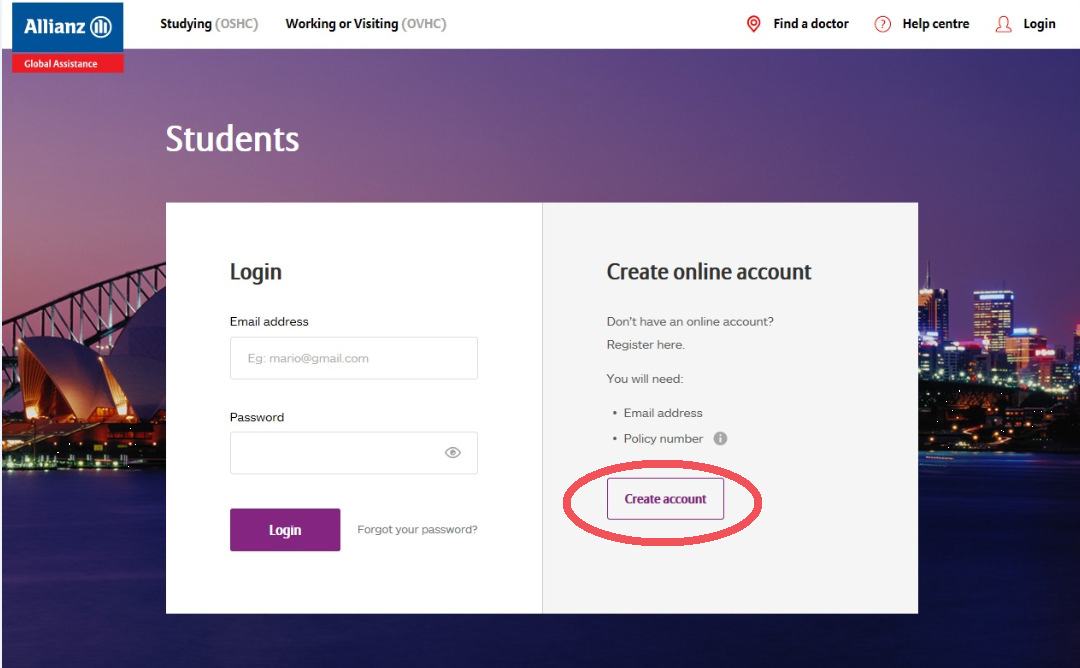This screenshot has height=668, width=1080.
Task: Click the Allianz logo in the header
Action: click(x=68, y=27)
